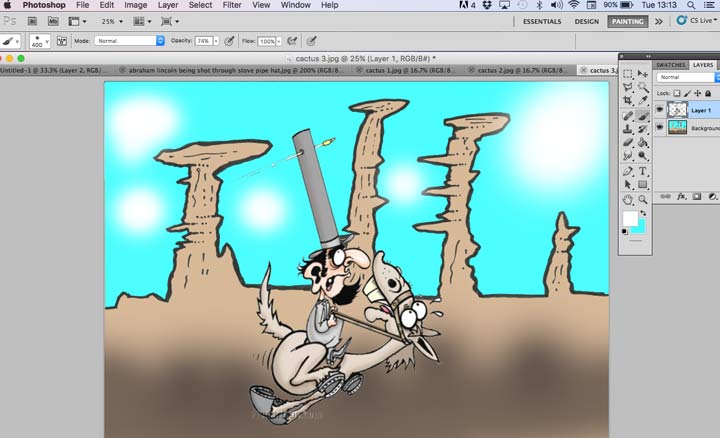Toggle tablet pressure controls size
The image size is (720, 438).
click(x=311, y=41)
